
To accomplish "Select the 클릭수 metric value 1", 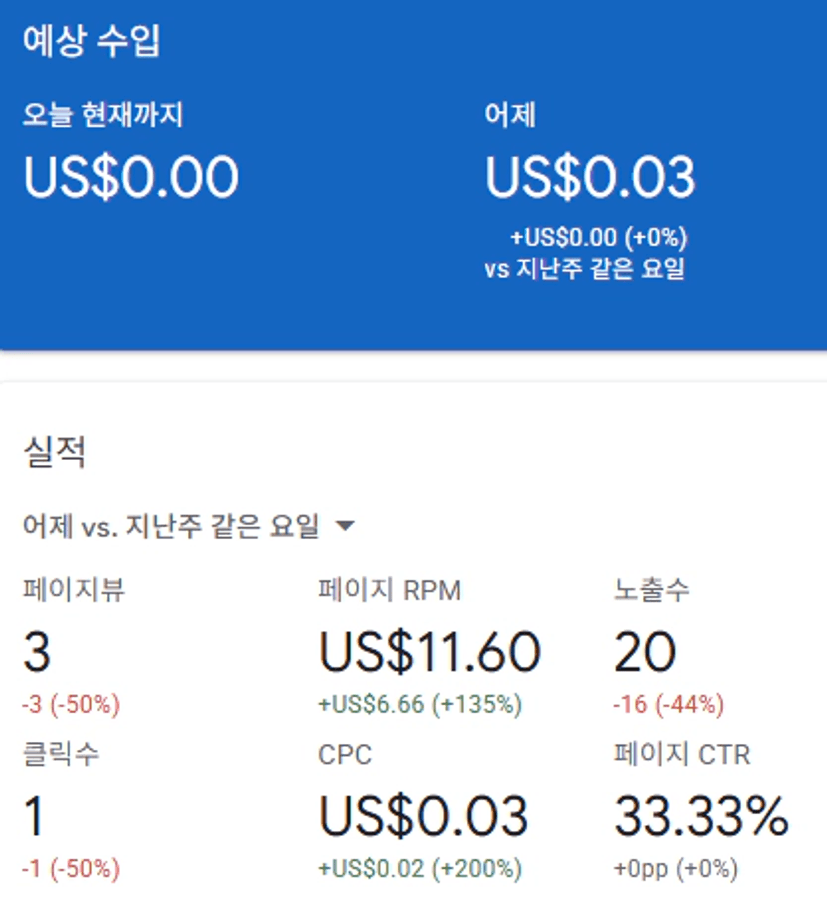I will (33, 816).
